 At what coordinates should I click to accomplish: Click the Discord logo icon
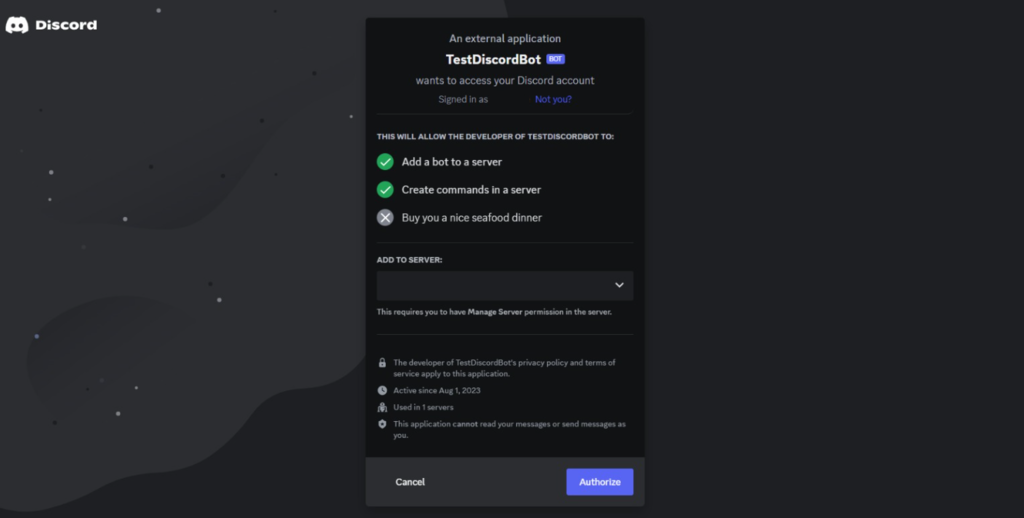[17, 25]
